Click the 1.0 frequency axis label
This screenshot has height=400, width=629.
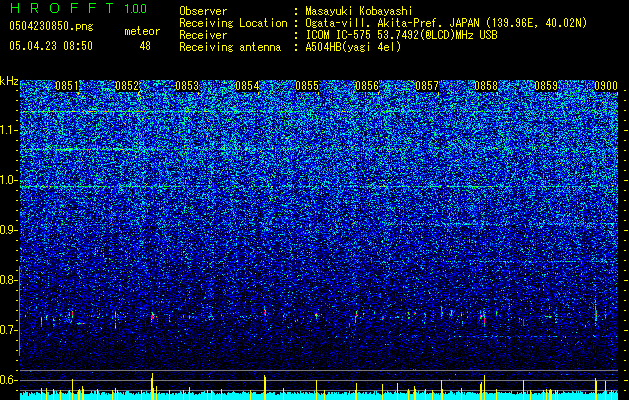click(x=8, y=180)
